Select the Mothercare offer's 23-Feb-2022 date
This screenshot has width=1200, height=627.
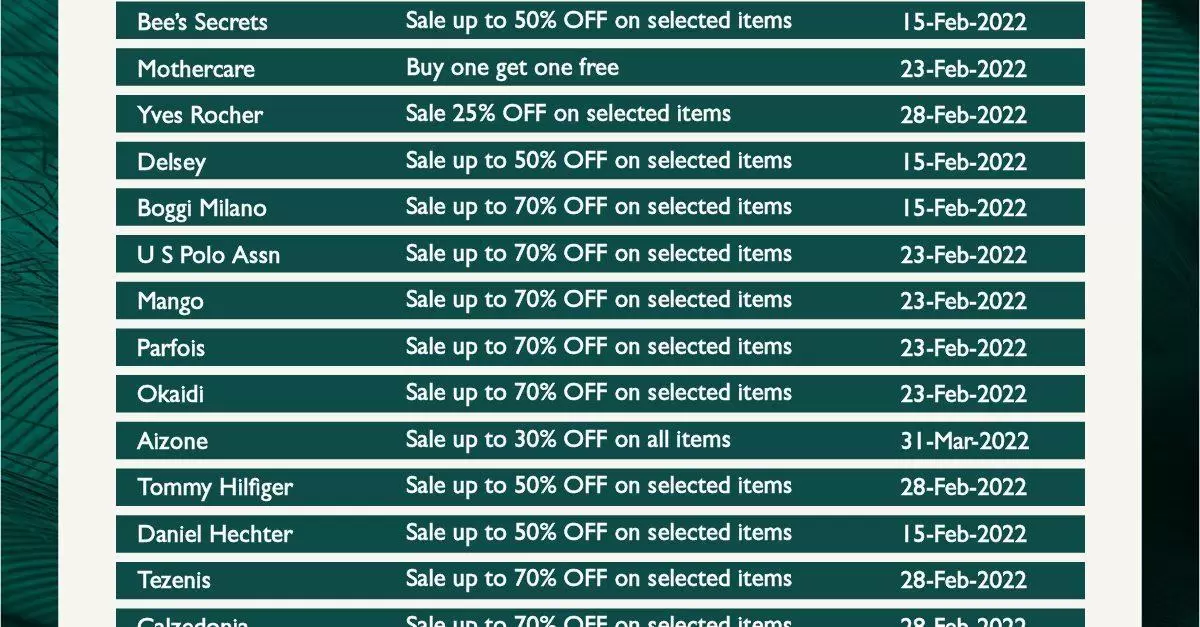pos(964,69)
